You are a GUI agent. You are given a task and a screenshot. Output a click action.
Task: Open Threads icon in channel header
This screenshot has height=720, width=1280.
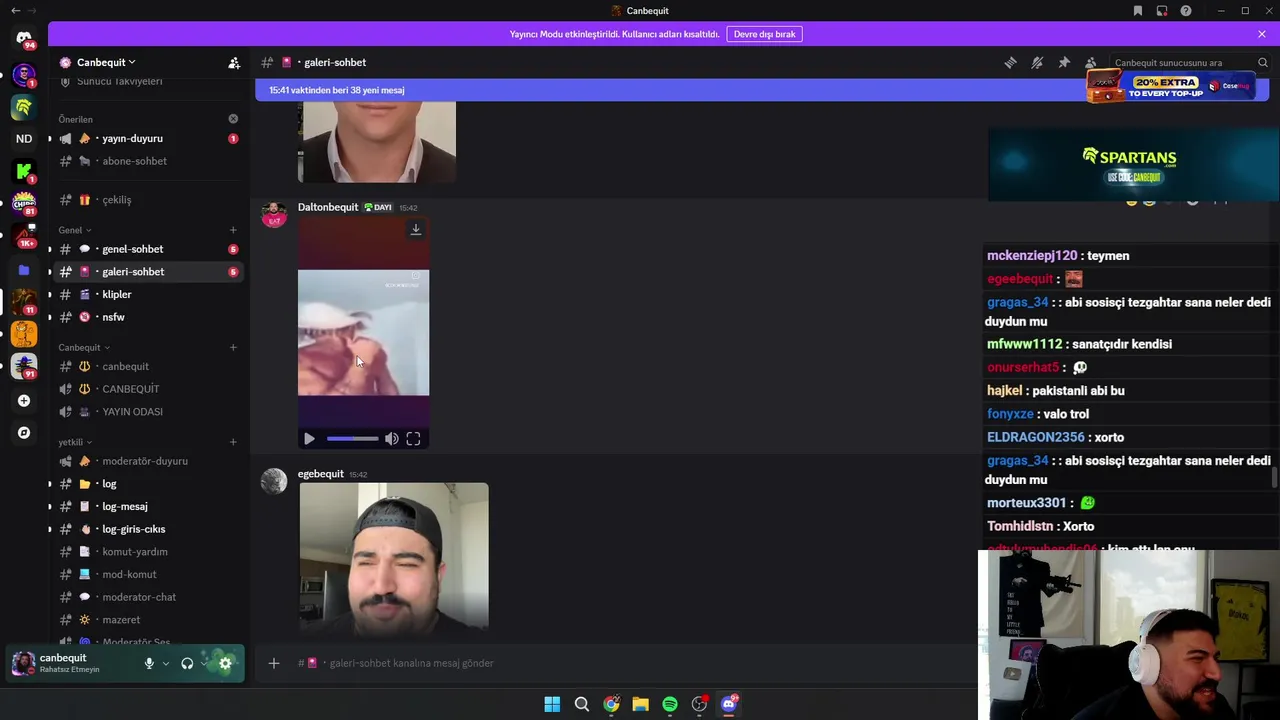coord(1010,62)
